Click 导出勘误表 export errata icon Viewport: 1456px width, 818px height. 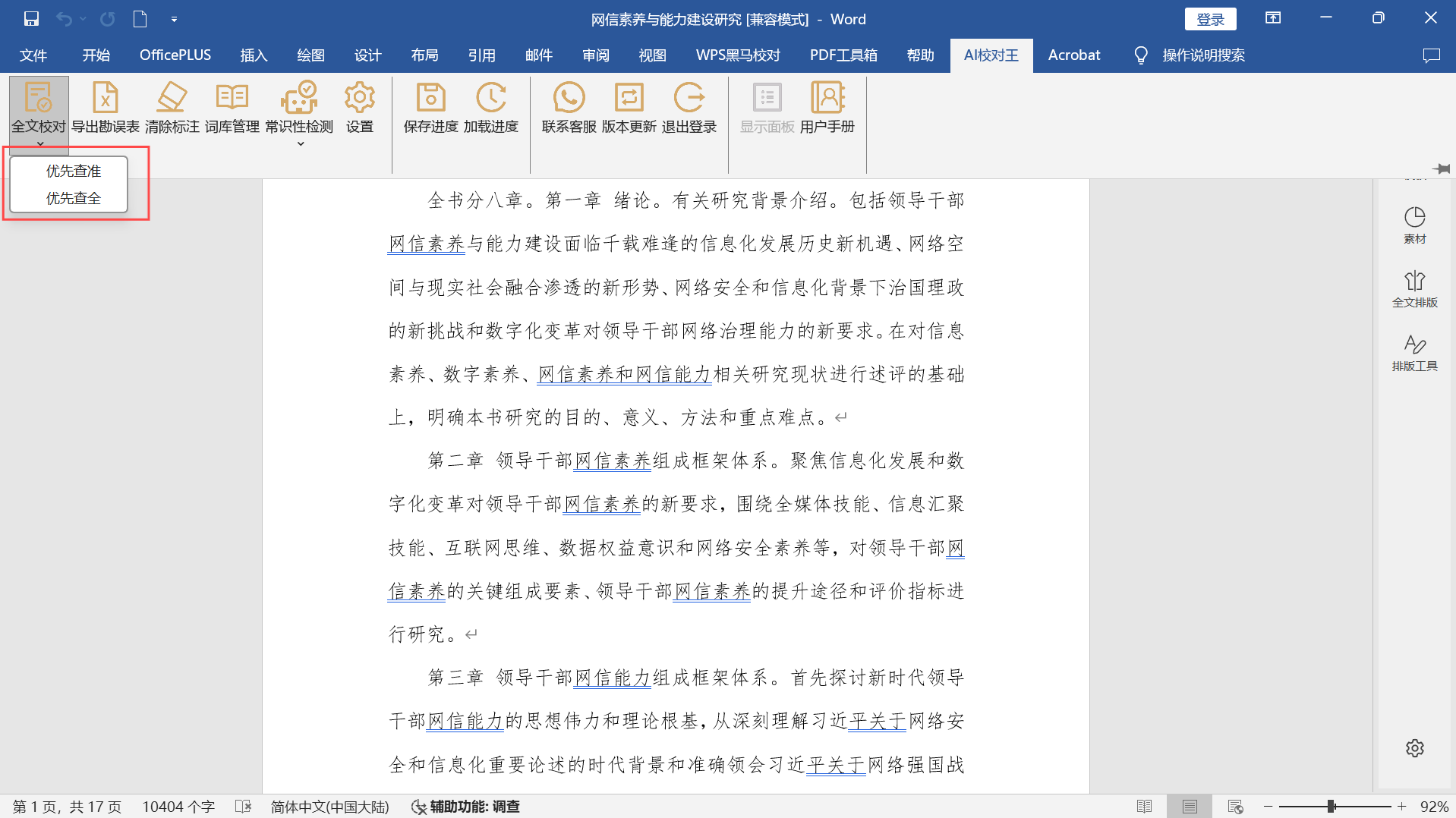[105, 98]
